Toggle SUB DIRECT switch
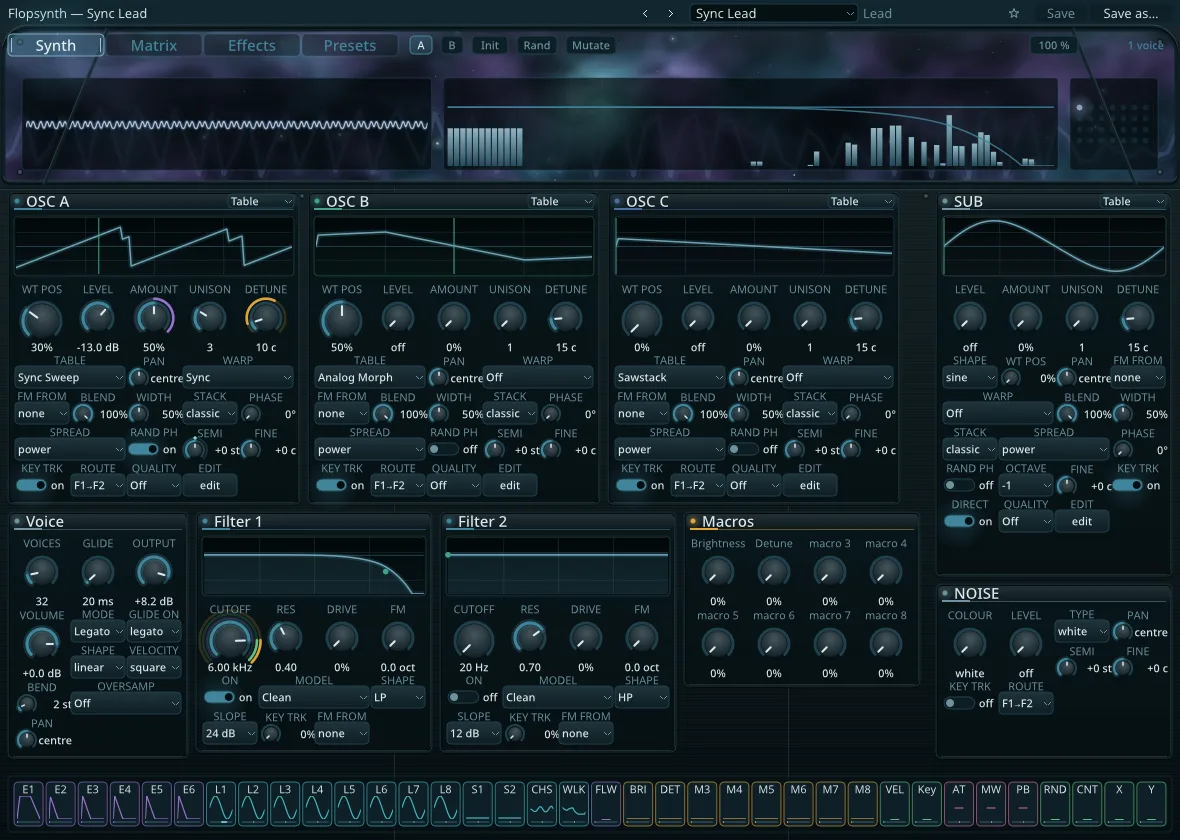The image size is (1180, 840). click(x=960, y=521)
